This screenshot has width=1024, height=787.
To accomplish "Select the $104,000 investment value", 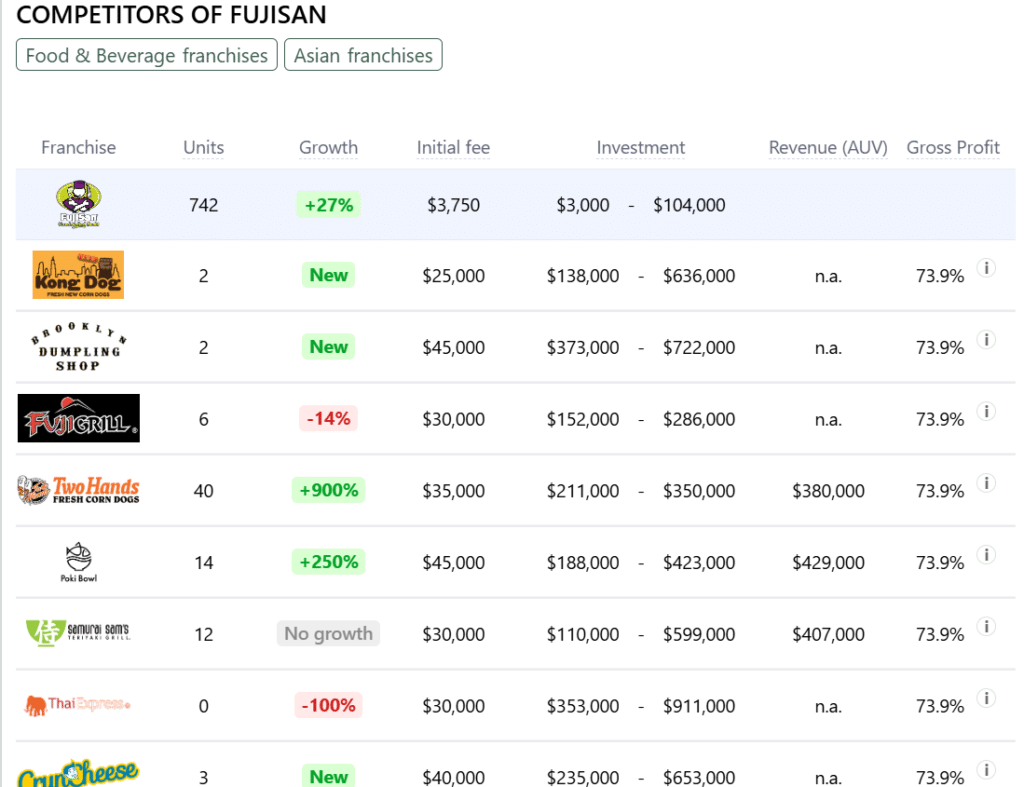I will (x=689, y=205).
